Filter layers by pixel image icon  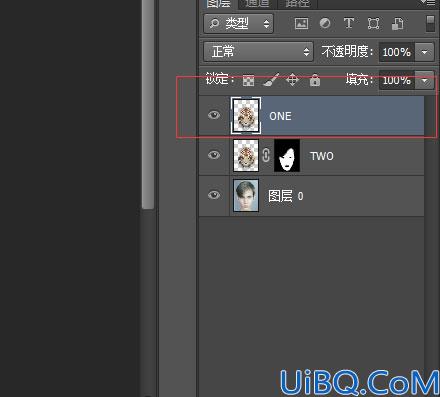point(301,24)
